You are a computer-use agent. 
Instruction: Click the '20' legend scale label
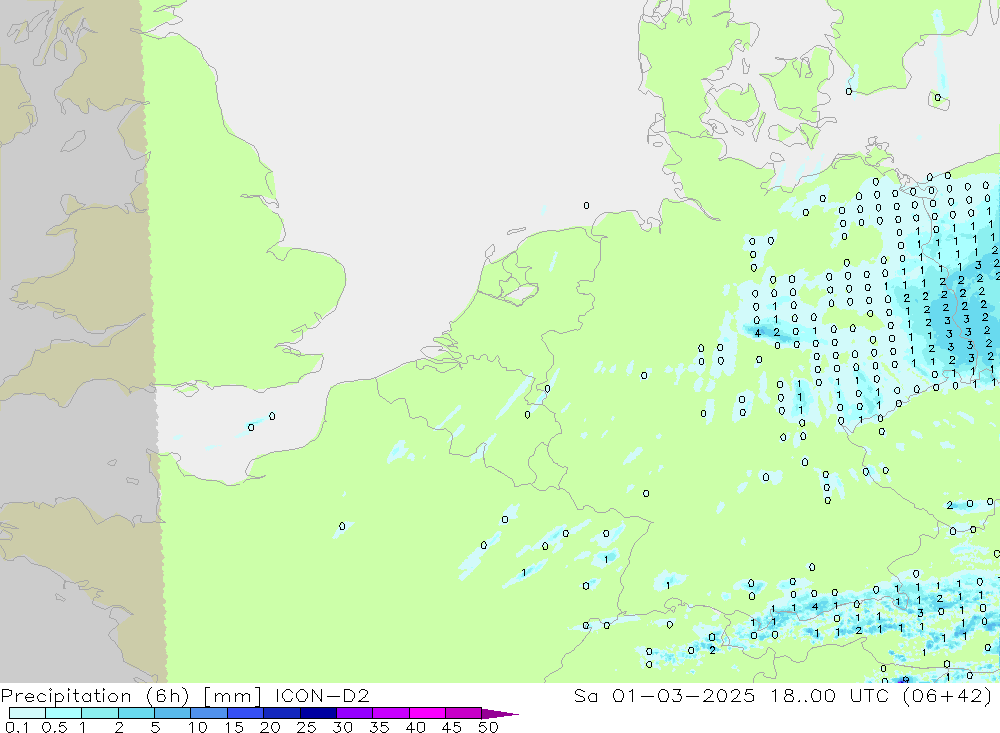pos(270,727)
